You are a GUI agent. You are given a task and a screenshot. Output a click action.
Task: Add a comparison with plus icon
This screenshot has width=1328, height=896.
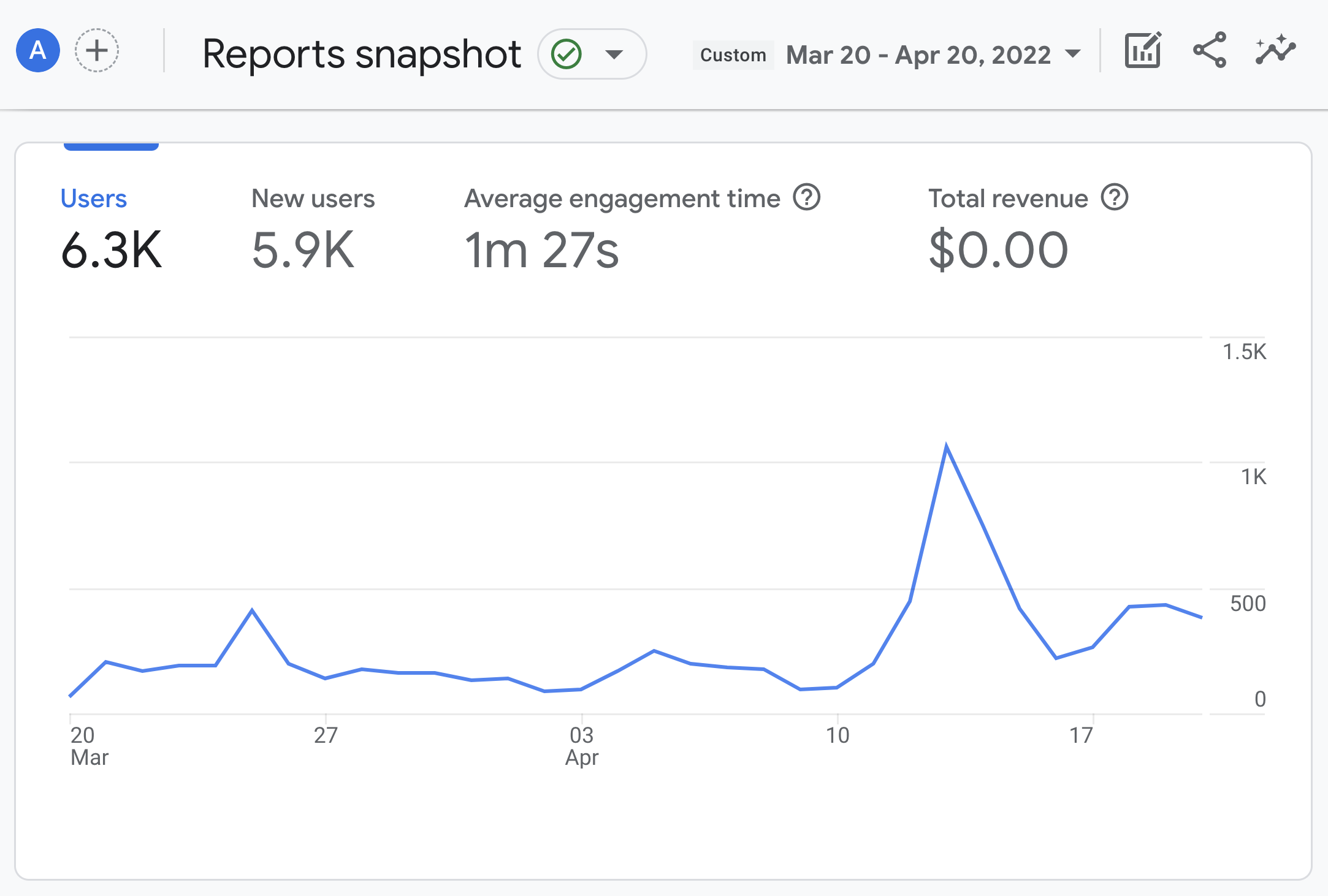pyautogui.click(x=97, y=50)
